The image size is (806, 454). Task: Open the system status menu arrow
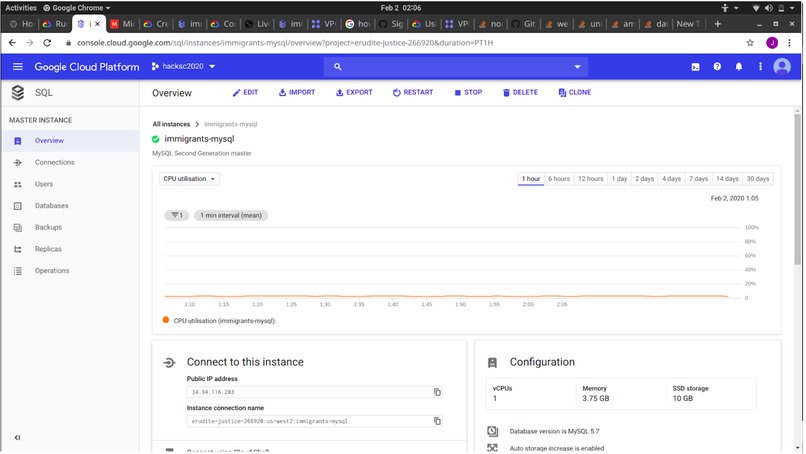794,8
